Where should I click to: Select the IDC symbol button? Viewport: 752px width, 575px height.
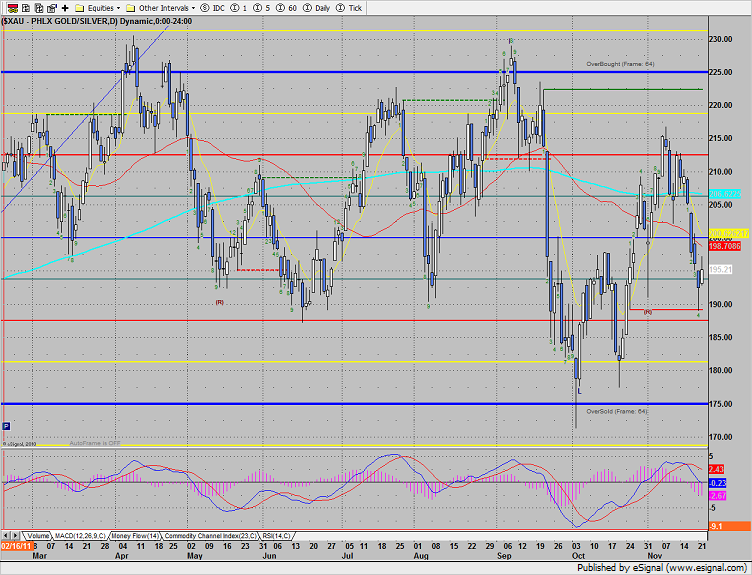[212, 8]
